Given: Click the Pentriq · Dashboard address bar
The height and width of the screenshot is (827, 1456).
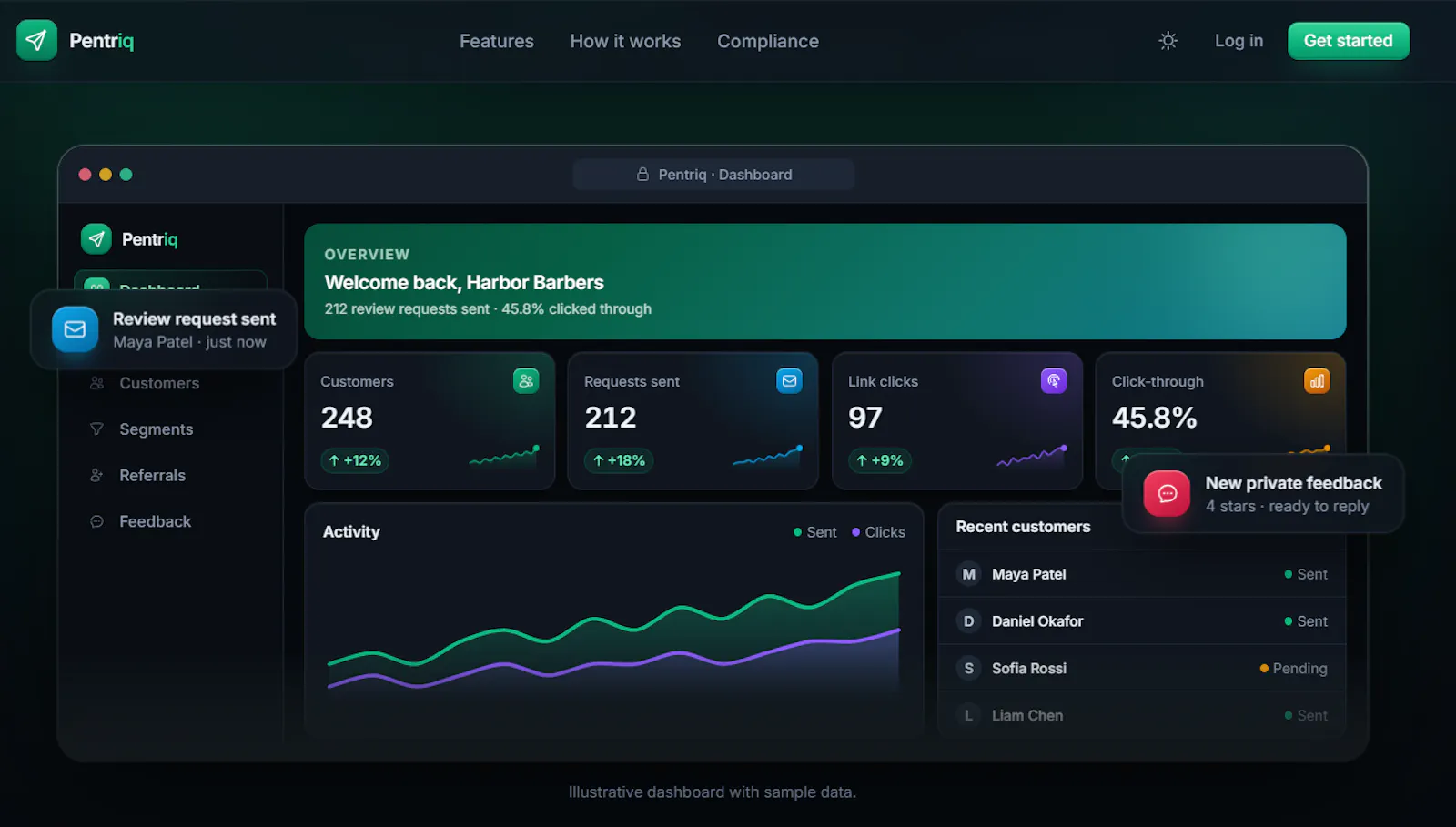Looking at the screenshot, I should pos(713,174).
